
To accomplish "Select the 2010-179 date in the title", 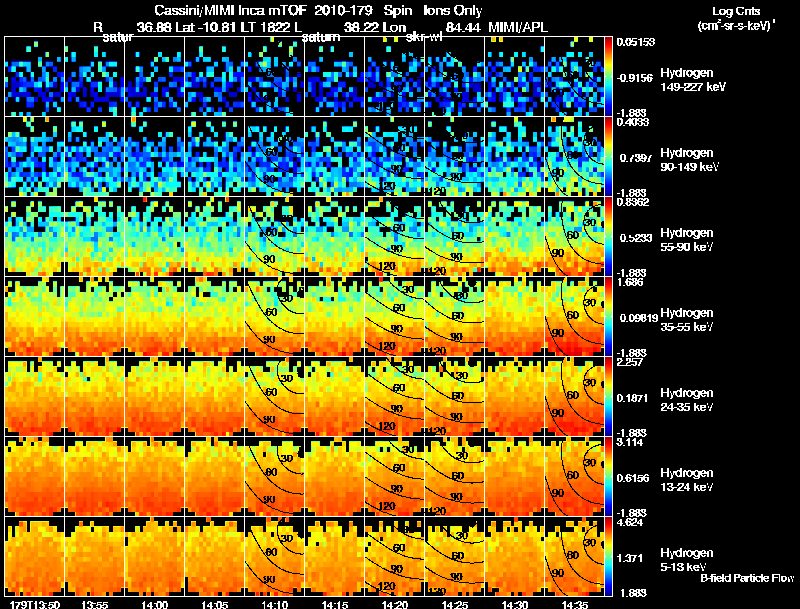I will (x=343, y=10).
